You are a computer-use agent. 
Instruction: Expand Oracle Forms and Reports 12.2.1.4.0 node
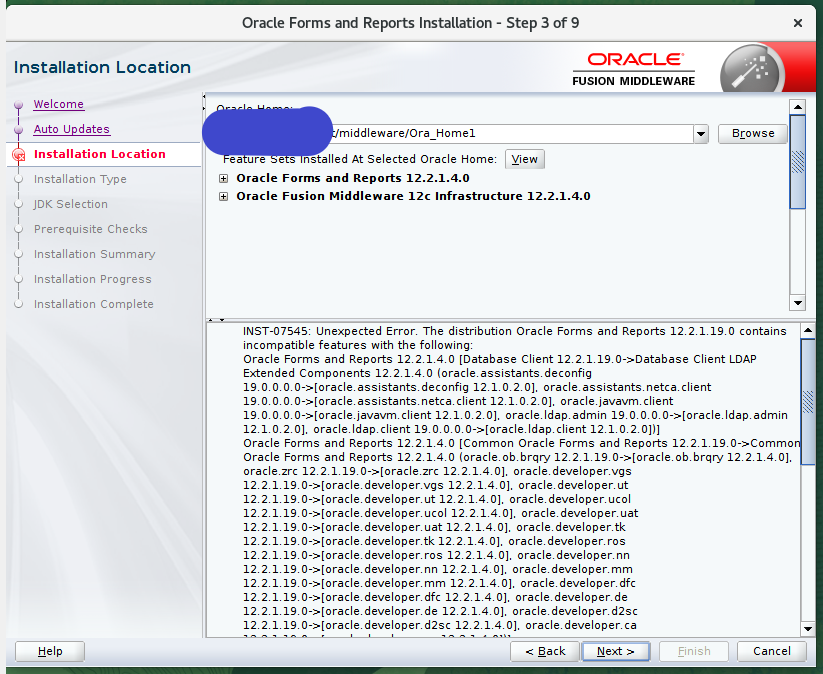[x=223, y=179]
